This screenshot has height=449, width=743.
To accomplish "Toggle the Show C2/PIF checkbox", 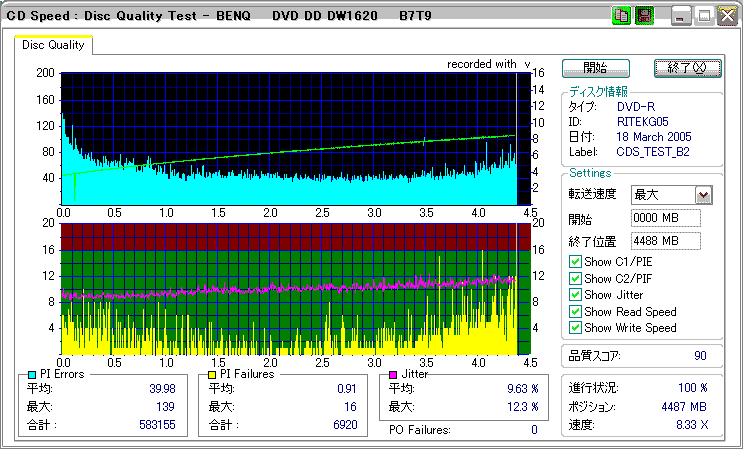I will [x=575, y=278].
